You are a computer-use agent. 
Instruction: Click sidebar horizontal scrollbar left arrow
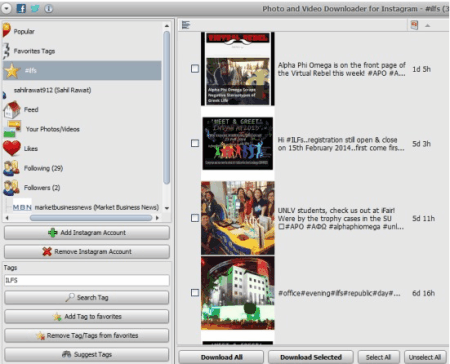click(6, 218)
